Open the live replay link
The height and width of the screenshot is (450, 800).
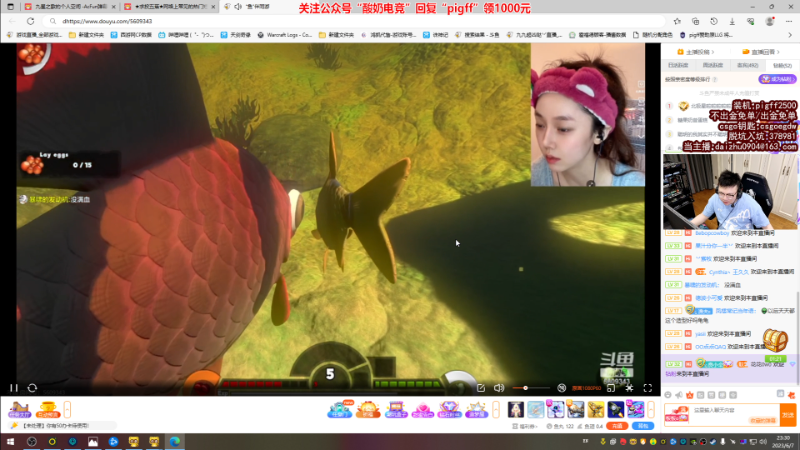761,52
